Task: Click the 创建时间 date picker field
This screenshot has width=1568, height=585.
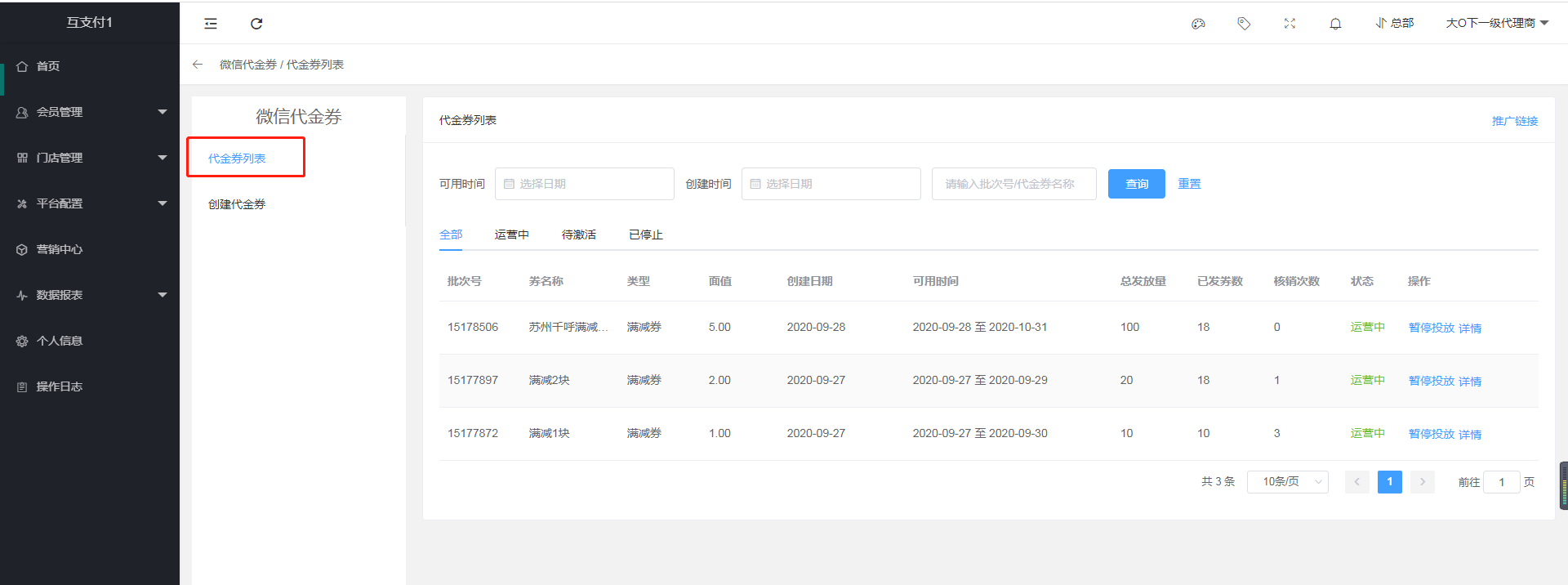Action: (831, 184)
